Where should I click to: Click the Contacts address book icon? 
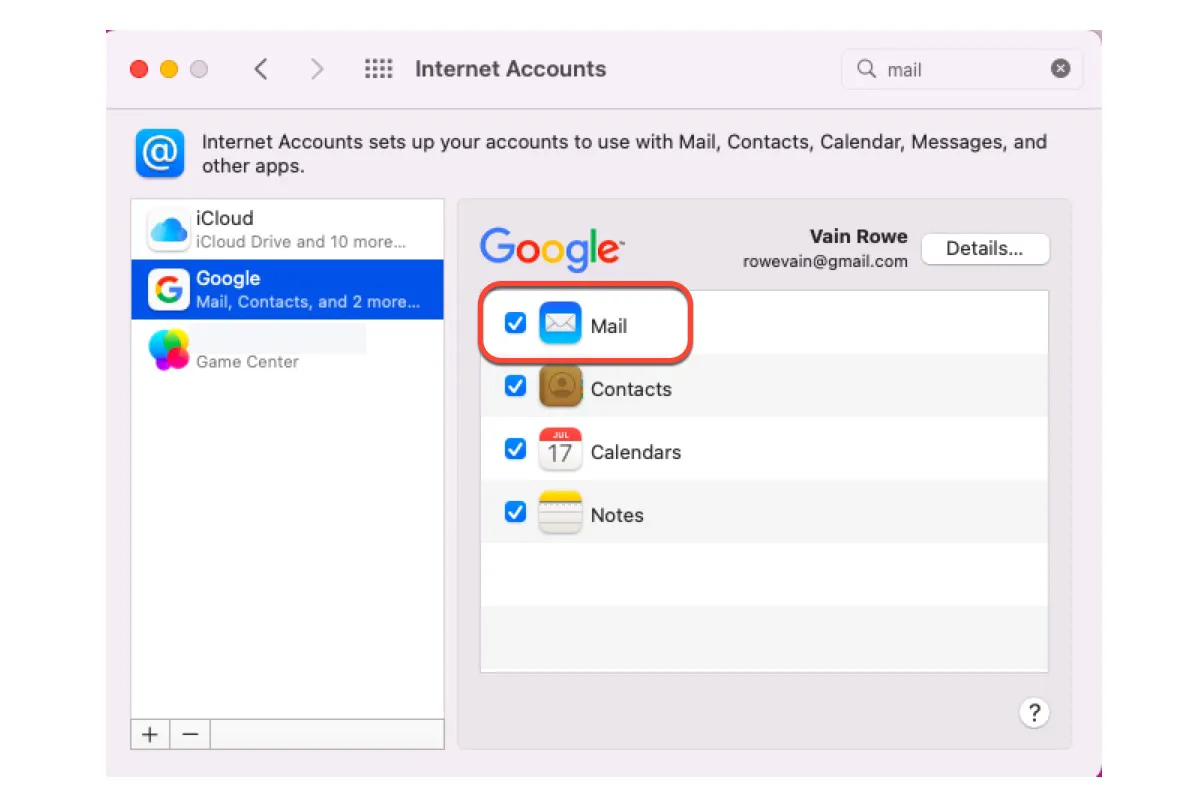pos(560,388)
